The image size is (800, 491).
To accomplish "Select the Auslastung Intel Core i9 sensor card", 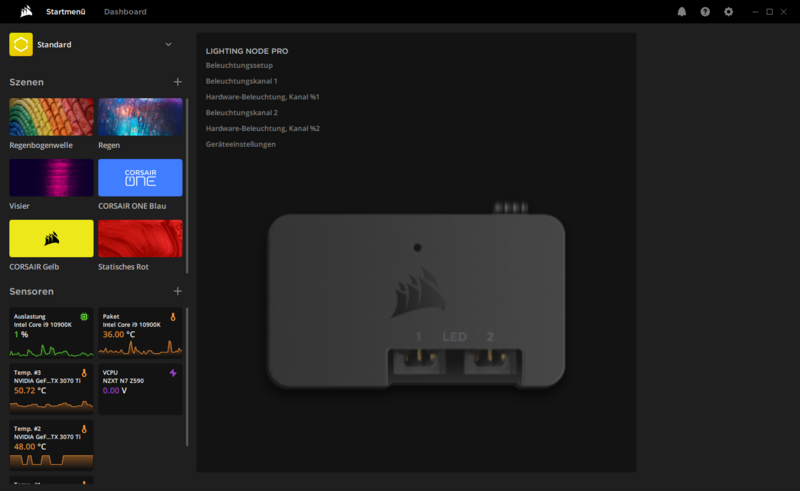I will 51,333.
